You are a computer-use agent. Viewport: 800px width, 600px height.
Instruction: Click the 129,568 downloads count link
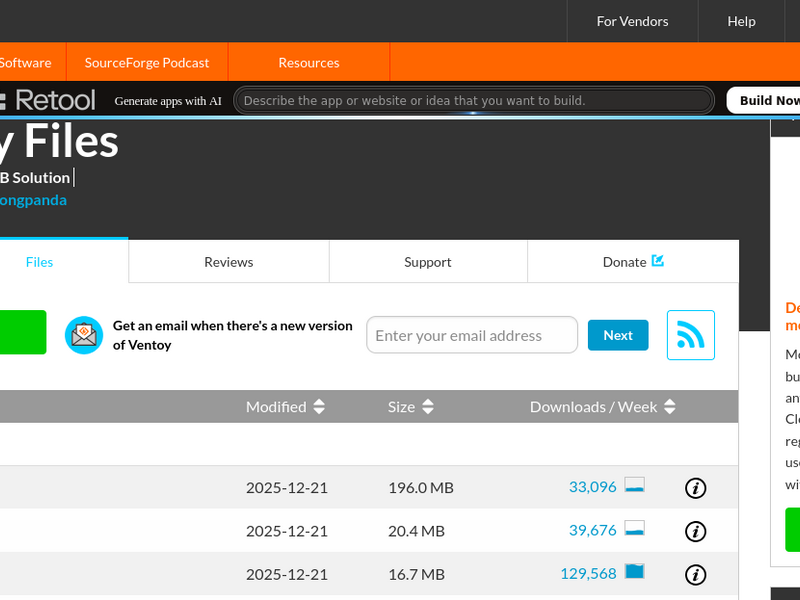tap(588, 573)
